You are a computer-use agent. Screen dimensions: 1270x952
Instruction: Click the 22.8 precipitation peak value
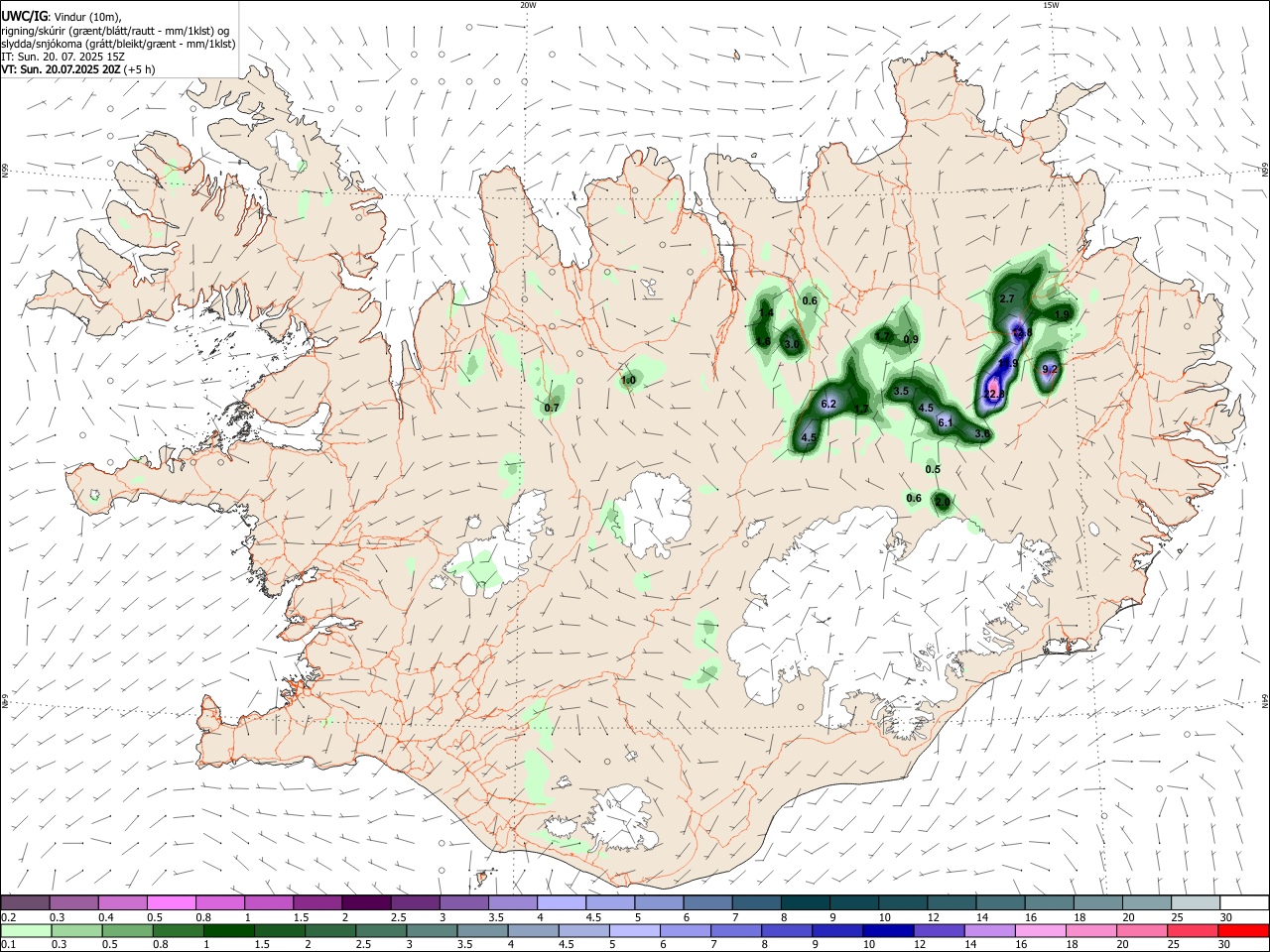[x=994, y=394]
